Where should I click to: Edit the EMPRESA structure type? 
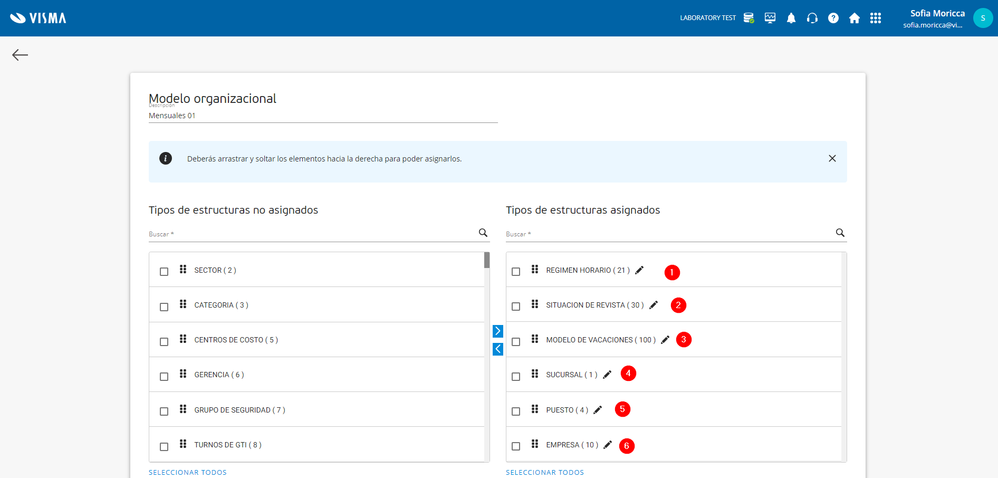pos(608,445)
